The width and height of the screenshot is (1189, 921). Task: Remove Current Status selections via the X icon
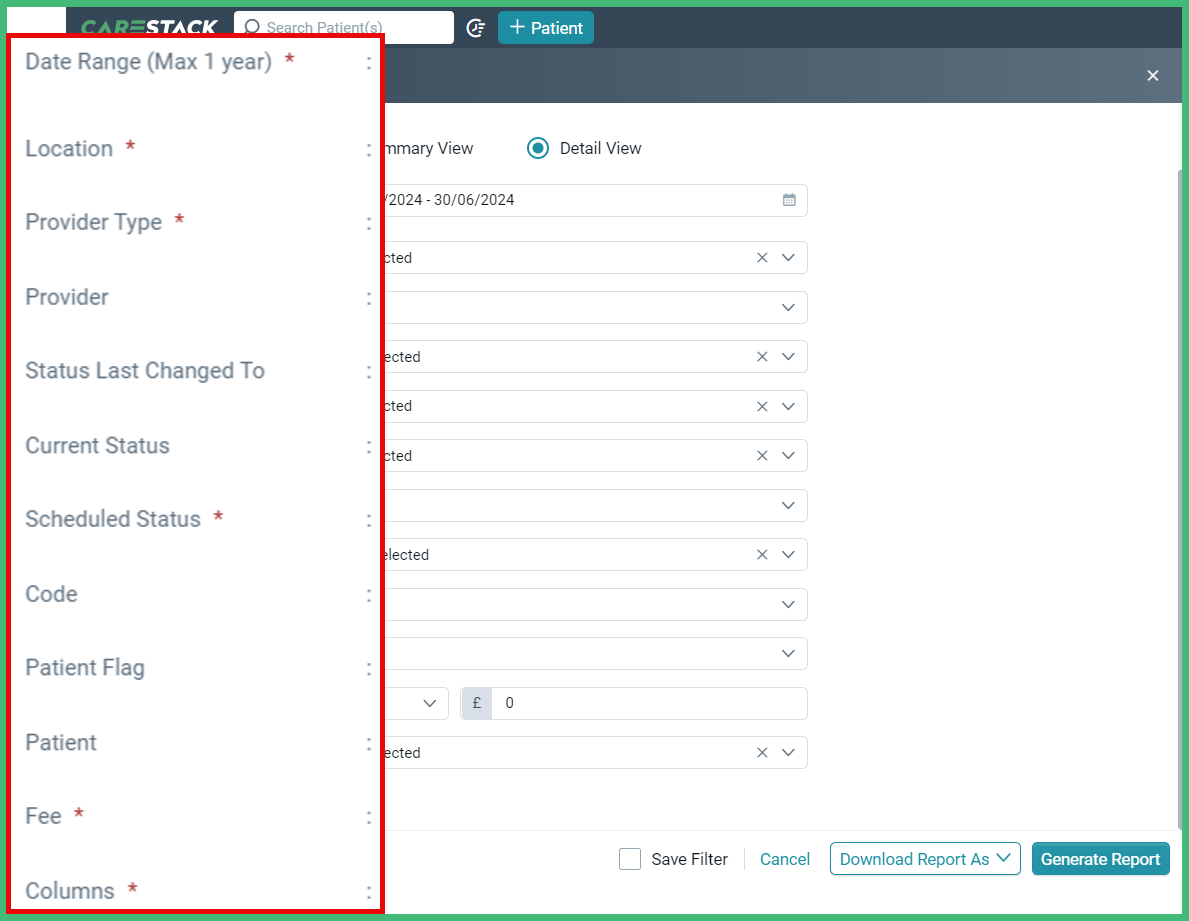point(761,455)
